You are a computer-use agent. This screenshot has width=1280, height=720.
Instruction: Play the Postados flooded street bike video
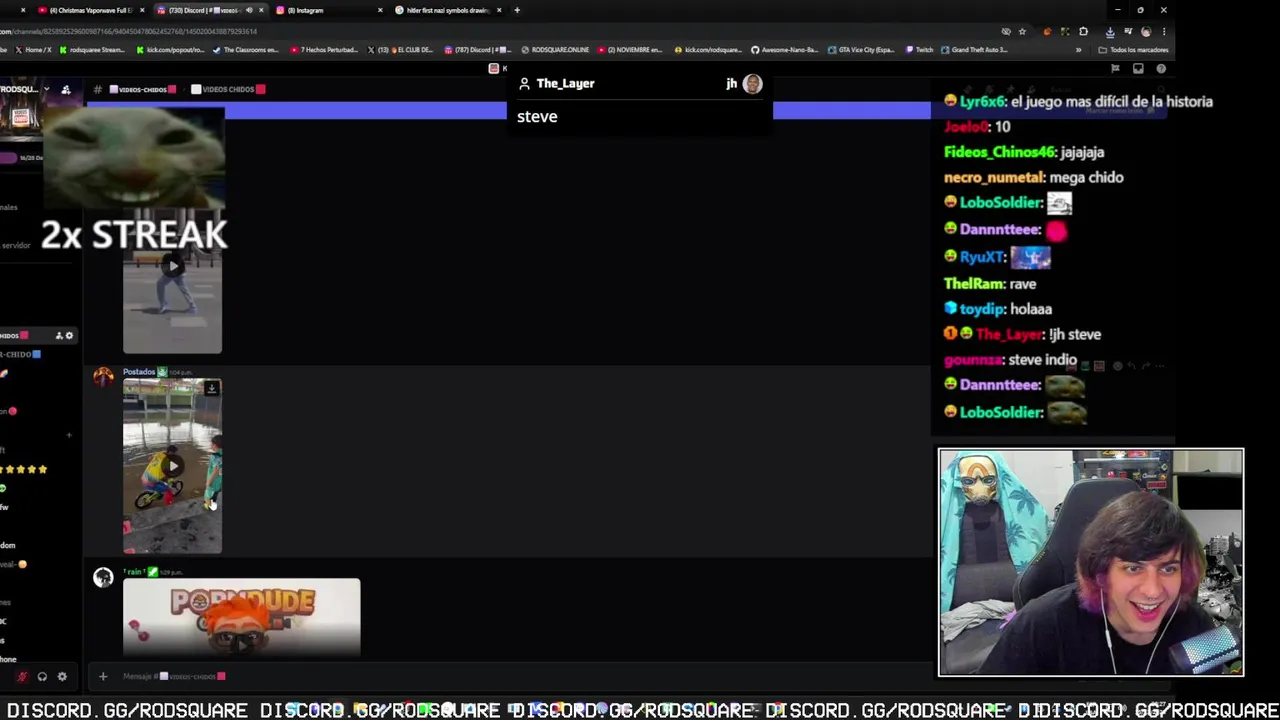(173, 466)
